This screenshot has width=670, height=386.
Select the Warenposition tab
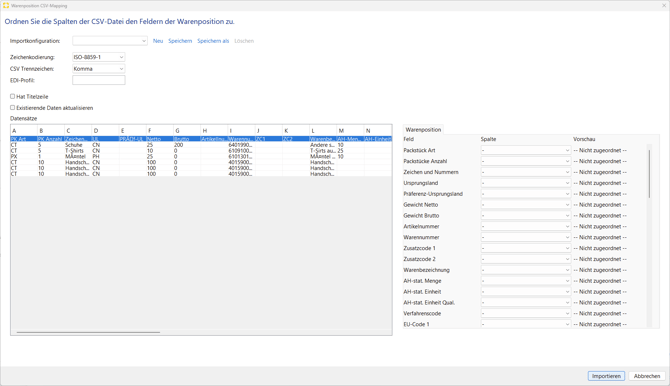point(423,130)
